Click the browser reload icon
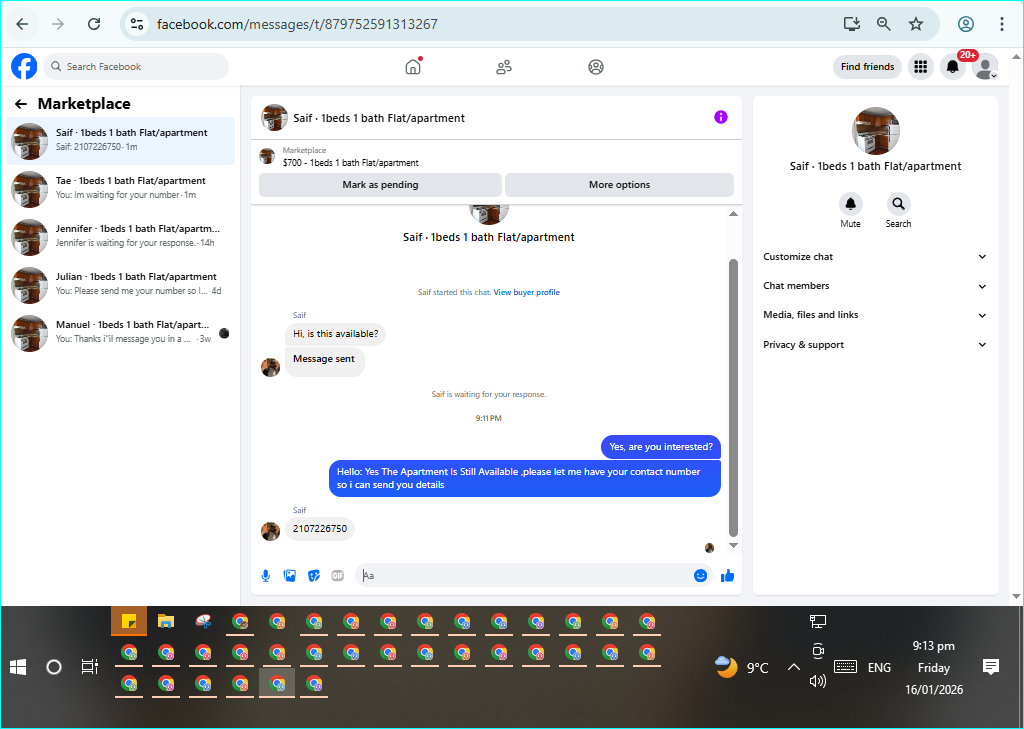 pos(94,24)
